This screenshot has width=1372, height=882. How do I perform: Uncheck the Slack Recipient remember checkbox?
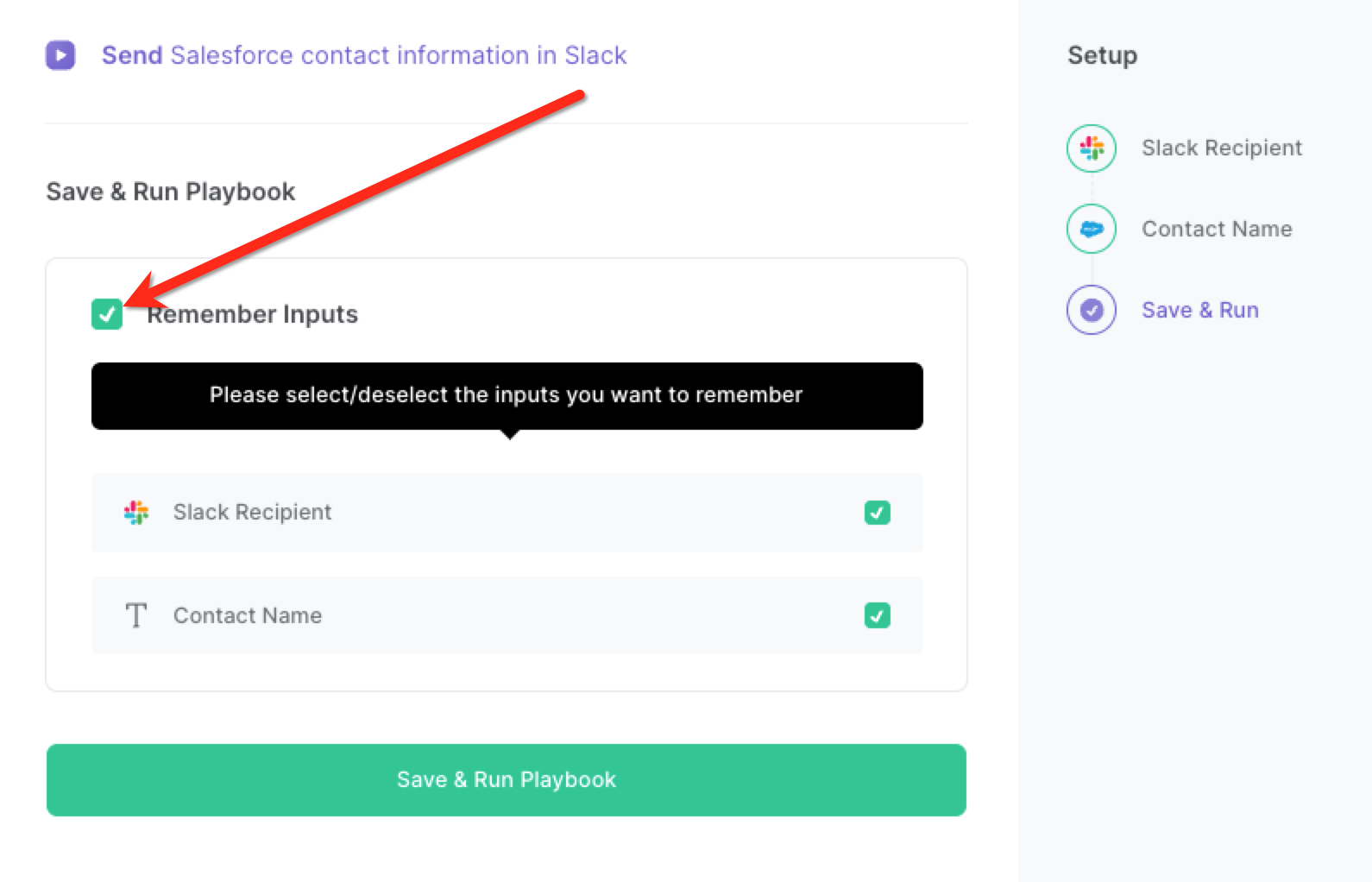point(878,513)
